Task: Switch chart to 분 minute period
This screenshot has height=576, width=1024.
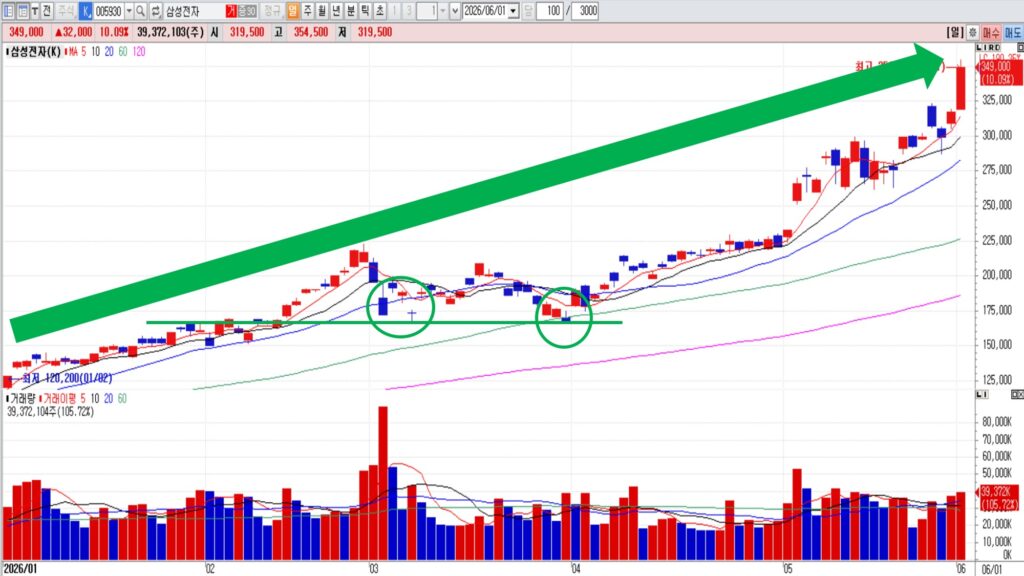Action: 351,11
